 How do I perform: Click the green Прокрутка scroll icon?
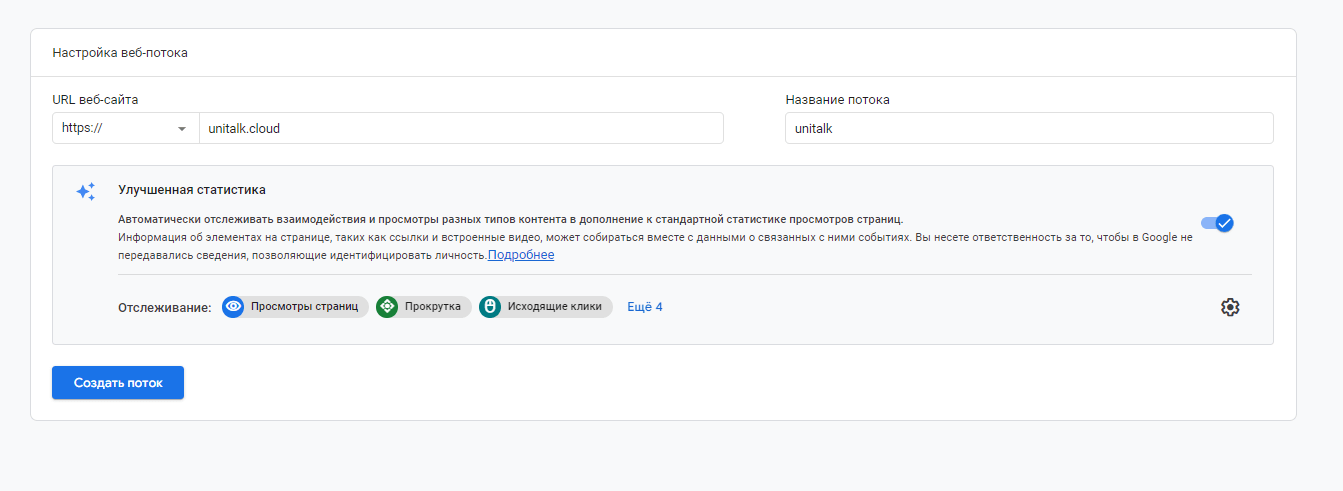[x=387, y=307]
